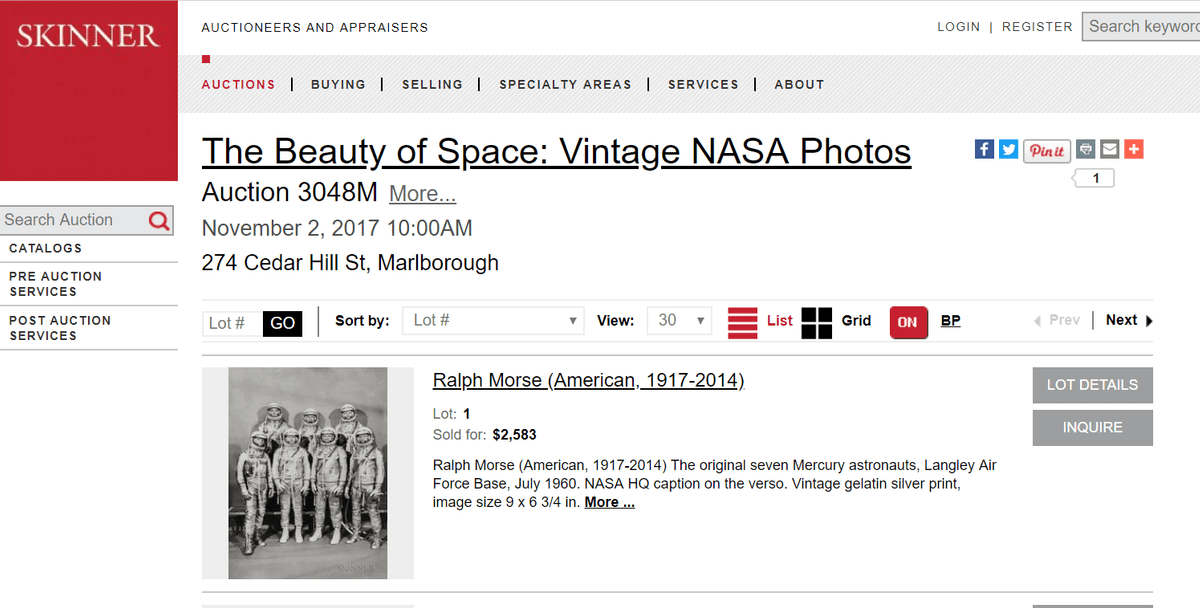1200x608 pixels.
Task: Pin the auction with the Pin it button
Action: (1046, 150)
